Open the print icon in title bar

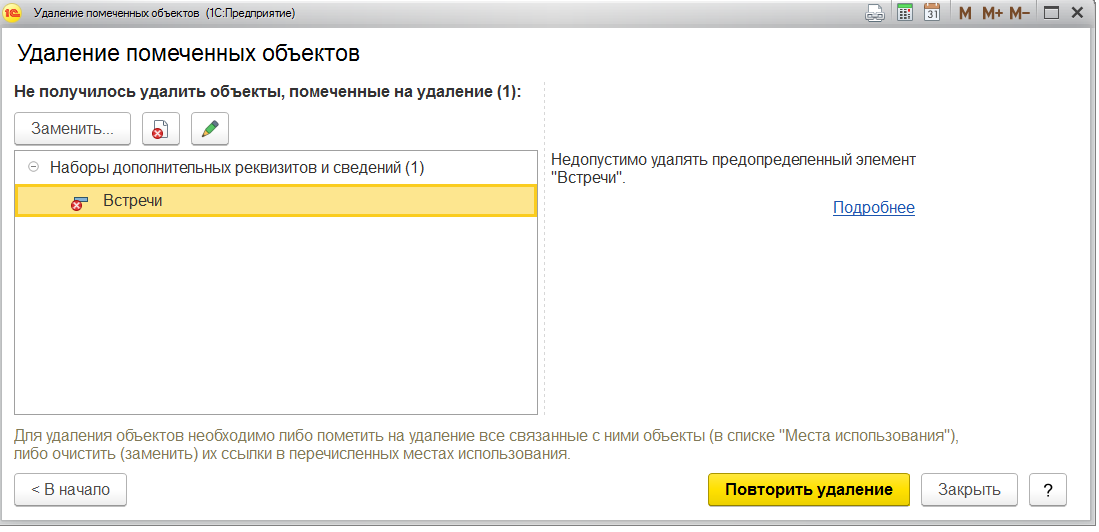tap(875, 13)
